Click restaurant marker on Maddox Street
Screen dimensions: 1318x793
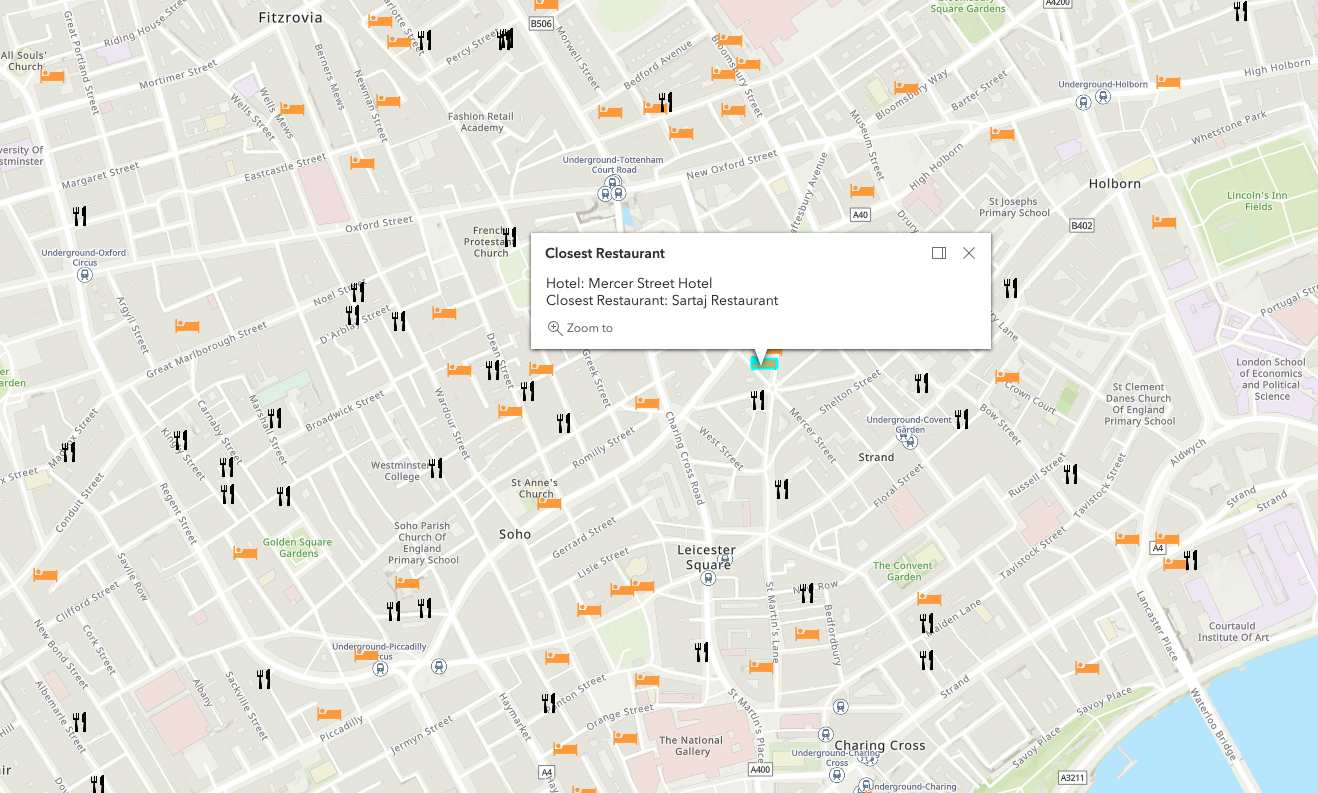69,452
